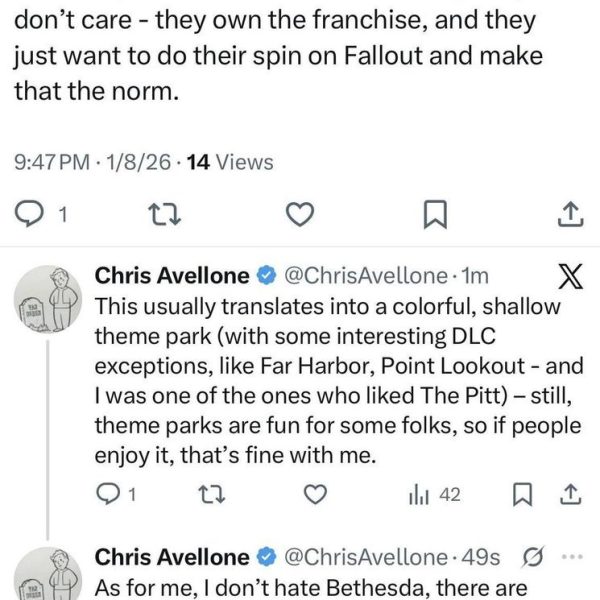Click the X logo icon beside 1m

[x=568, y=279]
